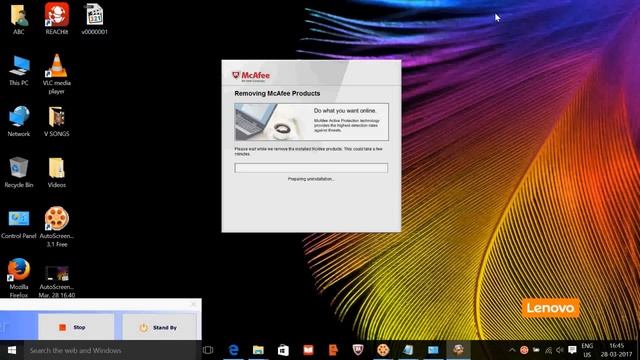Click the 'Preparing uninstallation...' status text
Screen dimensions: 640x360
(311, 179)
